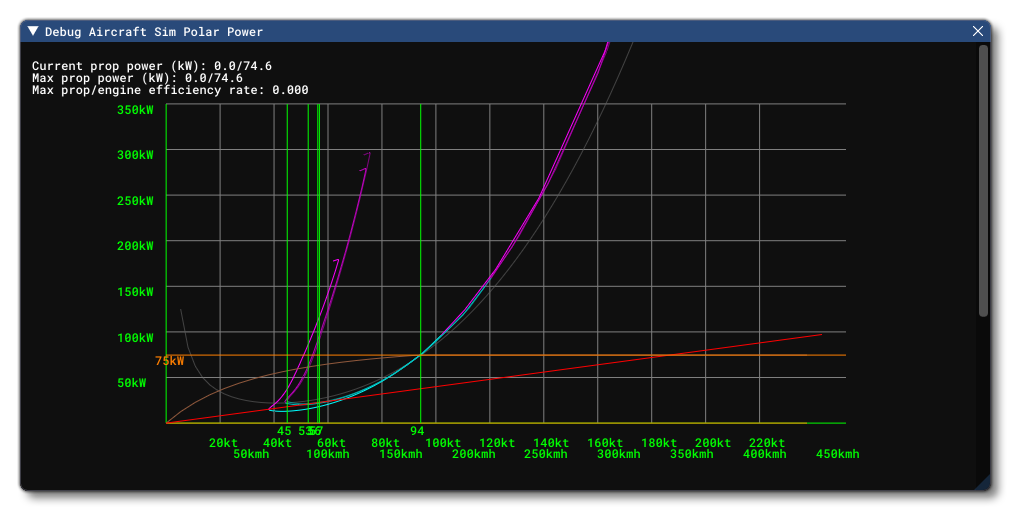Click the 350kW label on the power axis
The height and width of the screenshot is (511, 1011).
(x=135, y=109)
